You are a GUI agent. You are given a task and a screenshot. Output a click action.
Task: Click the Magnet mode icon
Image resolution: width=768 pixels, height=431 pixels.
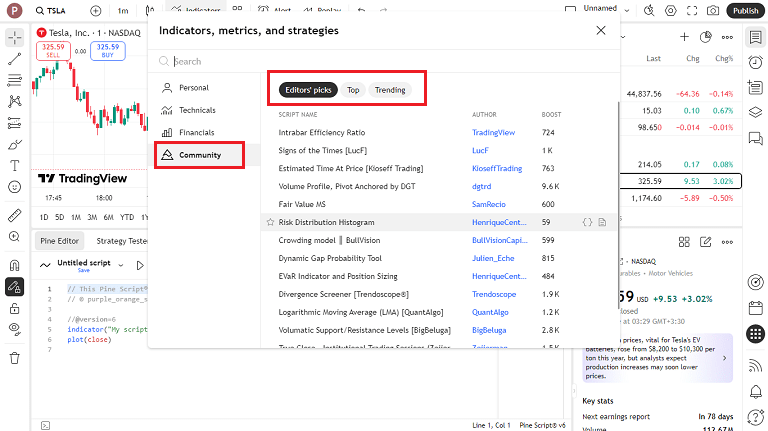pos(14,265)
